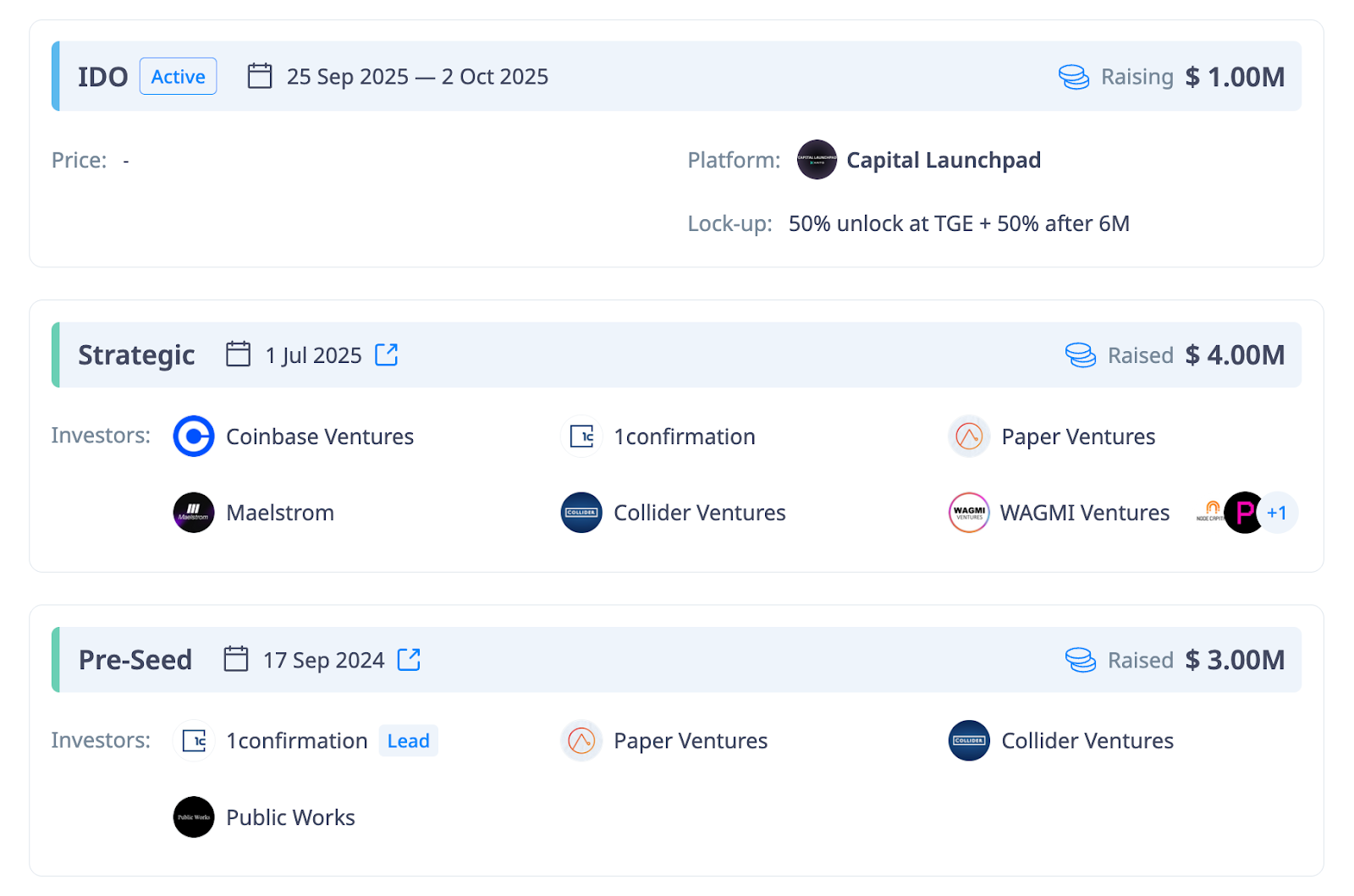
Task: Expand the +1 hidden investors badge
Action: coord(1278,513)
